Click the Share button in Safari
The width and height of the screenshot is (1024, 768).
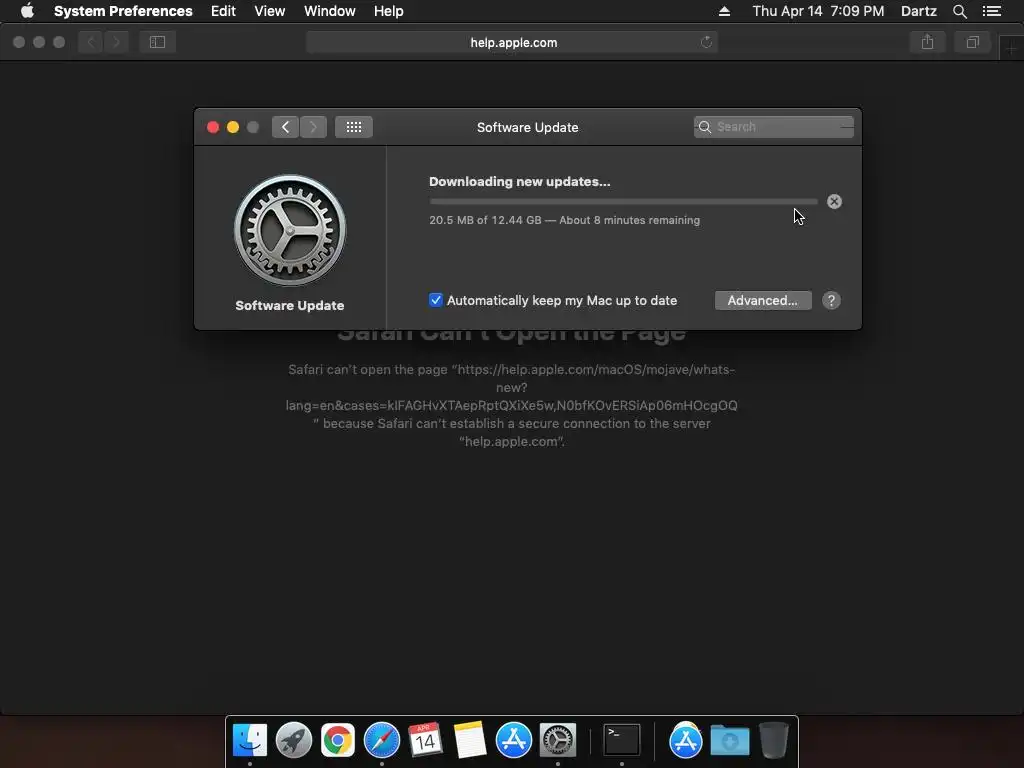927,42
